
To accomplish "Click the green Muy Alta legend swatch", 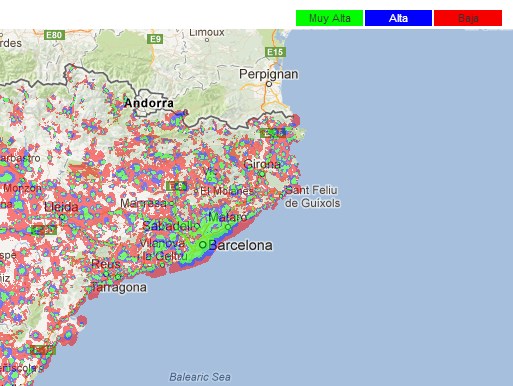I will pos(329,18).
